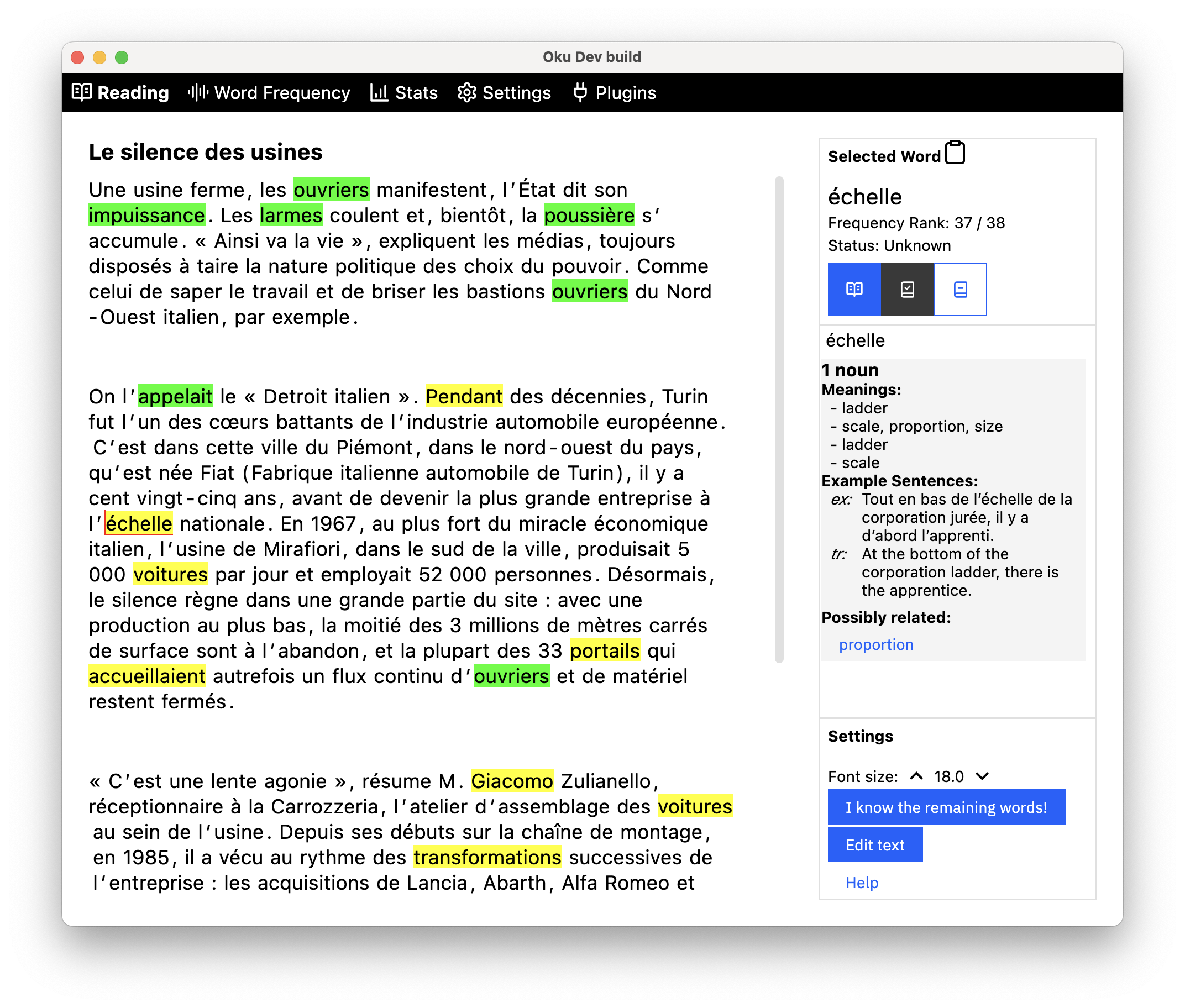Select the word 'portails'
1185x1008 pixels.
pyautogui.click(x=605, y=650)
